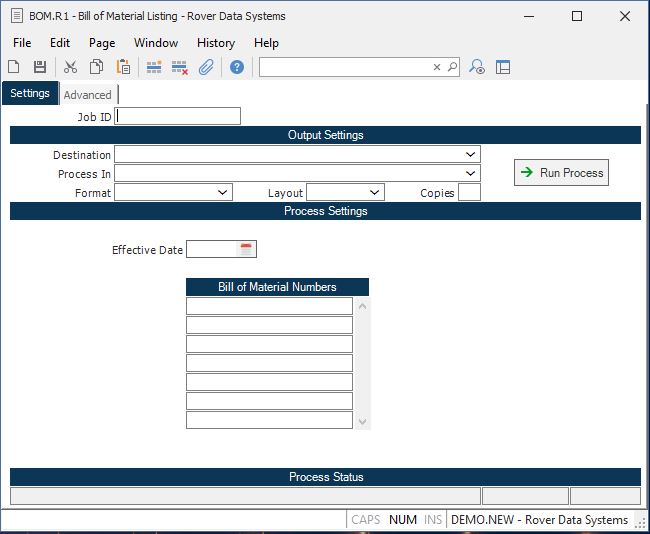Image resolution: width=650 pixels, height=534 pixels.
Task: Expand the Destination dropdown
Action: click(x=470, y=155)
